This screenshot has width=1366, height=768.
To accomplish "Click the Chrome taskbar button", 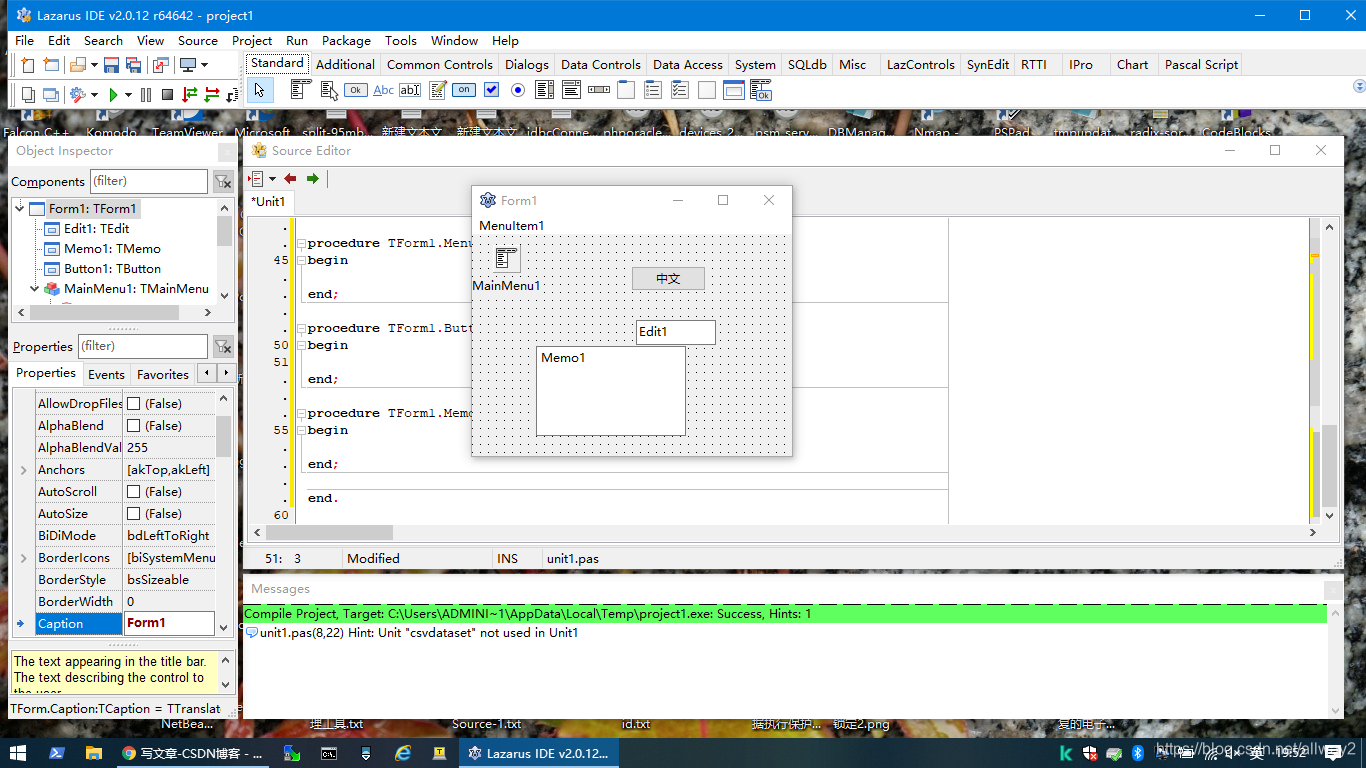I will [x=193, y=753].
